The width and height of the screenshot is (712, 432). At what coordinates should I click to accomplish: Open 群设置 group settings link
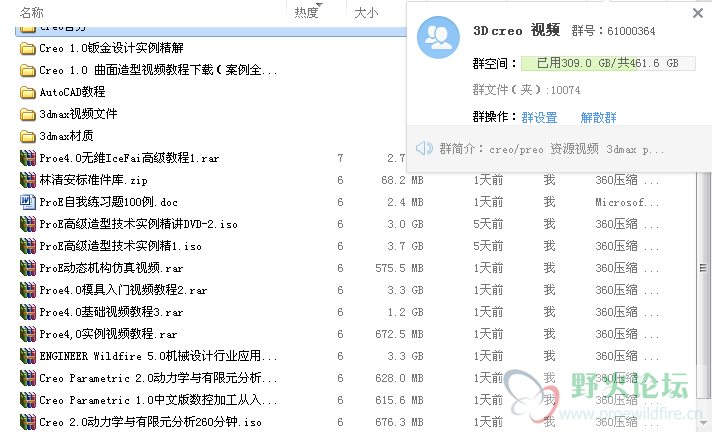[x=539, y=118]
